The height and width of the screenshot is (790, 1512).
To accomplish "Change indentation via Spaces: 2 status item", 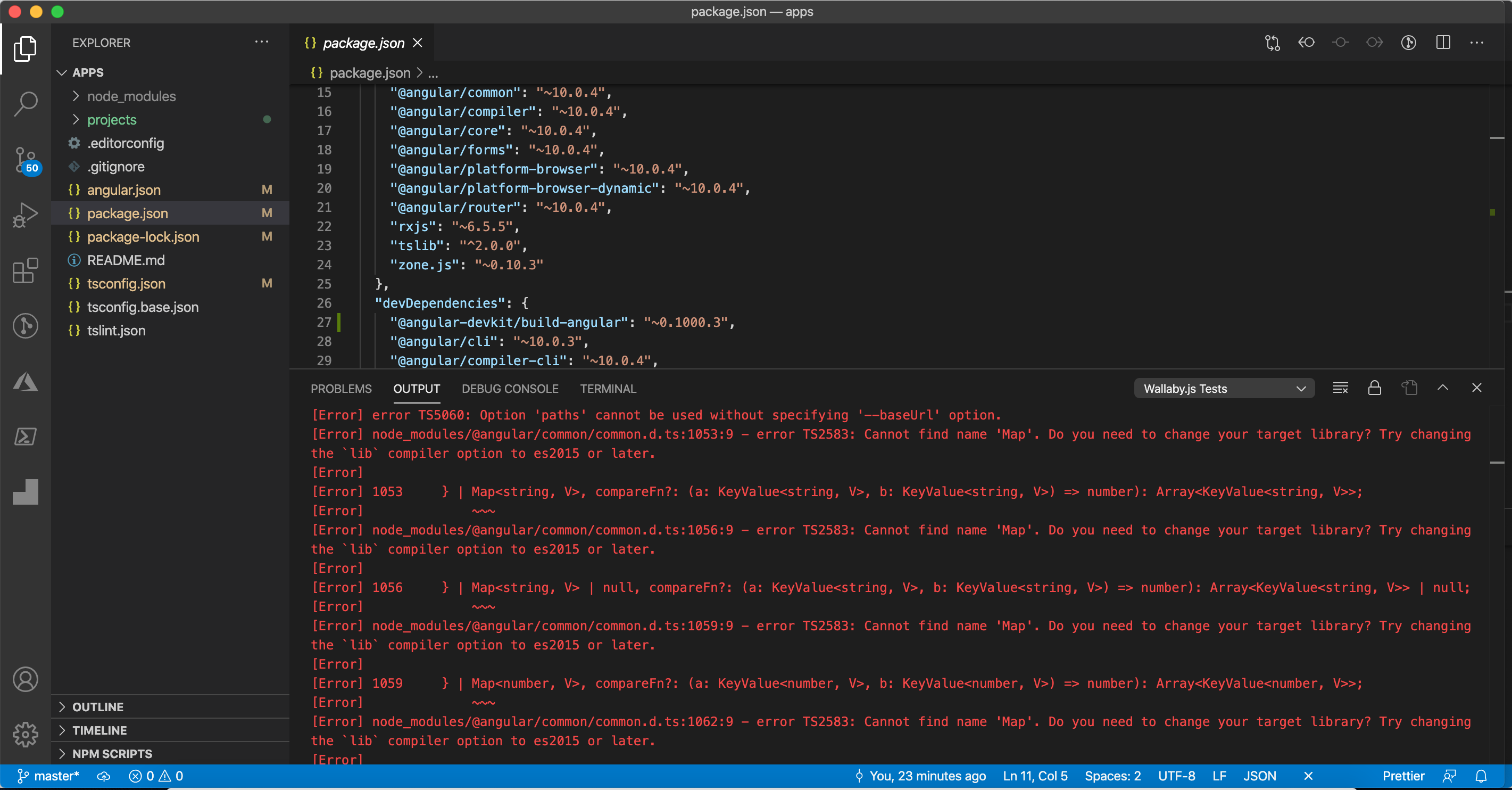I will tap(1112, 776).
